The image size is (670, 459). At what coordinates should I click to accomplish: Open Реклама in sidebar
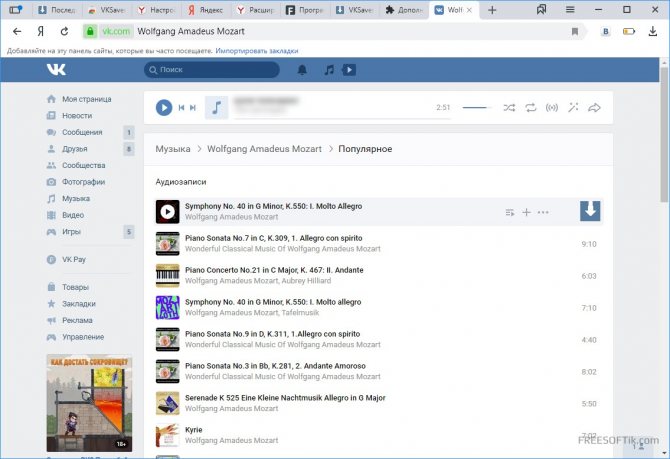click(77, 321)
